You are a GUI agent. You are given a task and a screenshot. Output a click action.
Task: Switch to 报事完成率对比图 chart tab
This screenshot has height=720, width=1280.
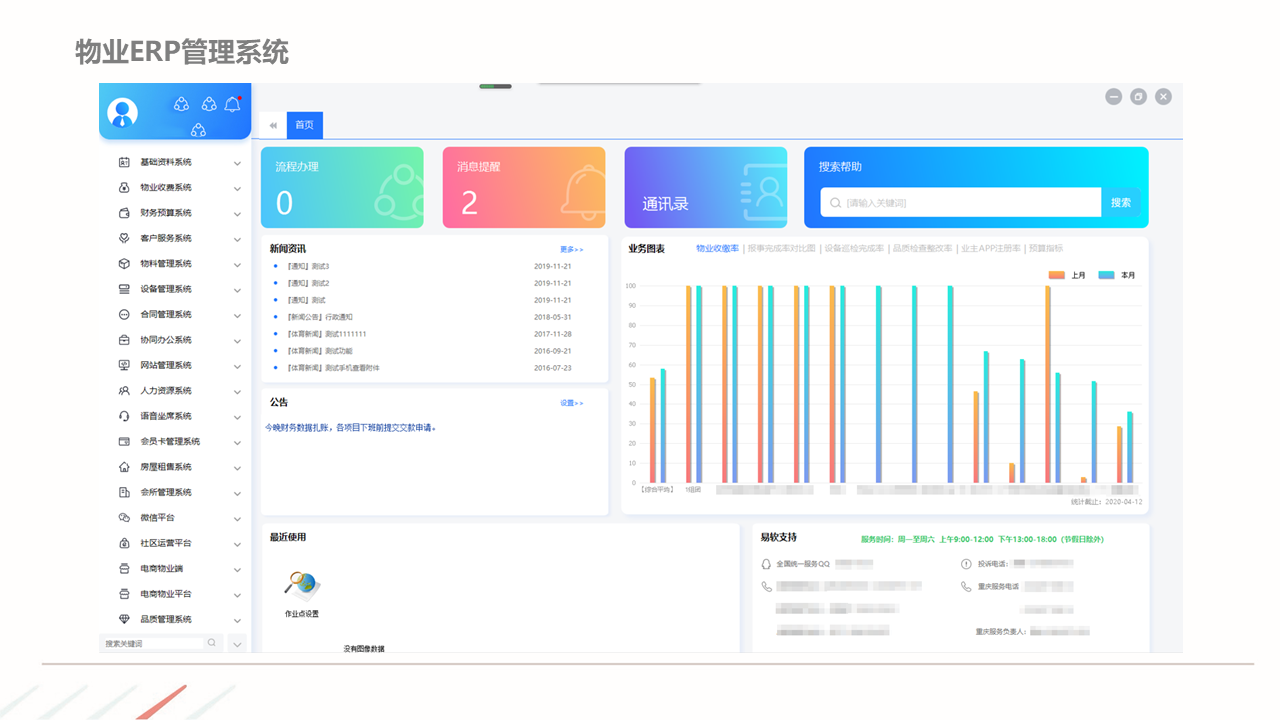click(x=781, y=248)
